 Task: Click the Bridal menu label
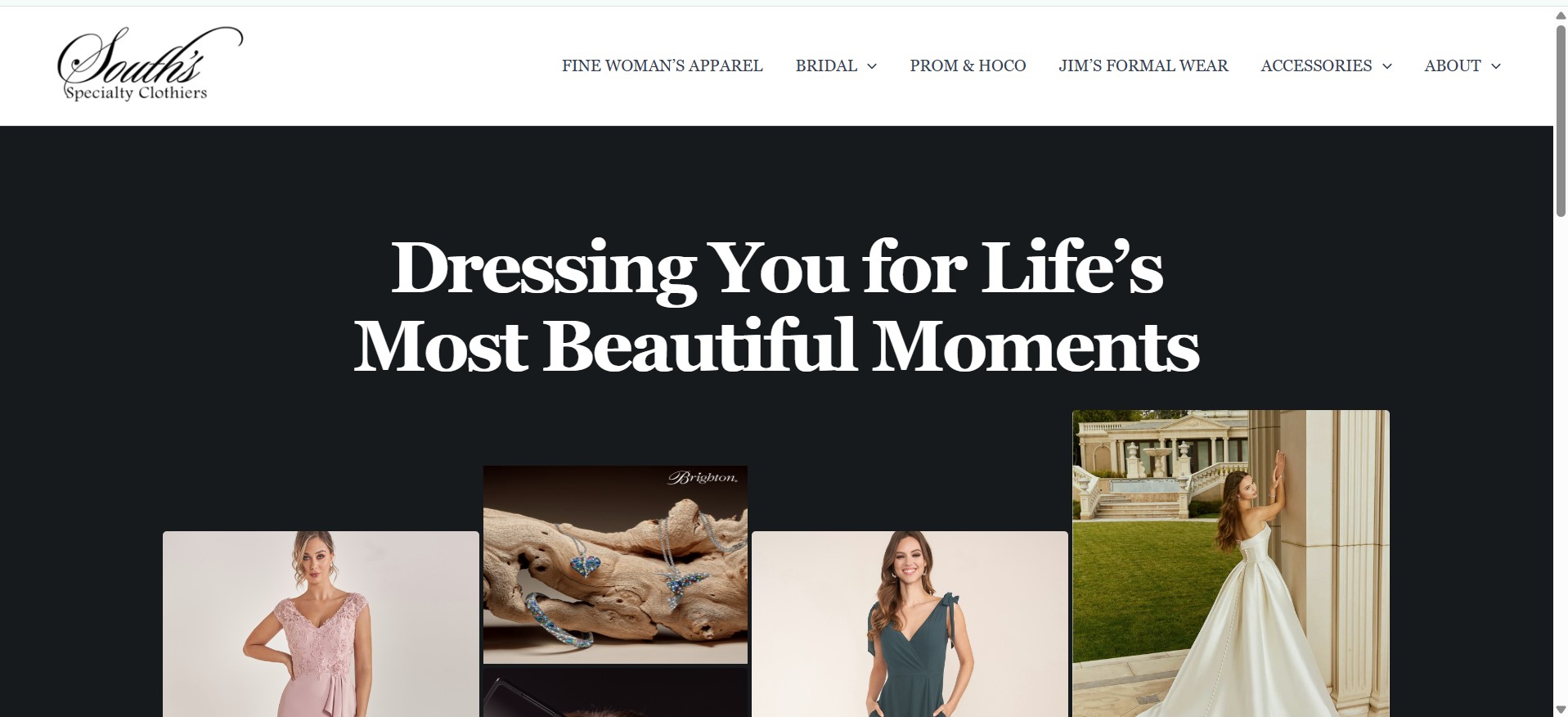point(826,65)
